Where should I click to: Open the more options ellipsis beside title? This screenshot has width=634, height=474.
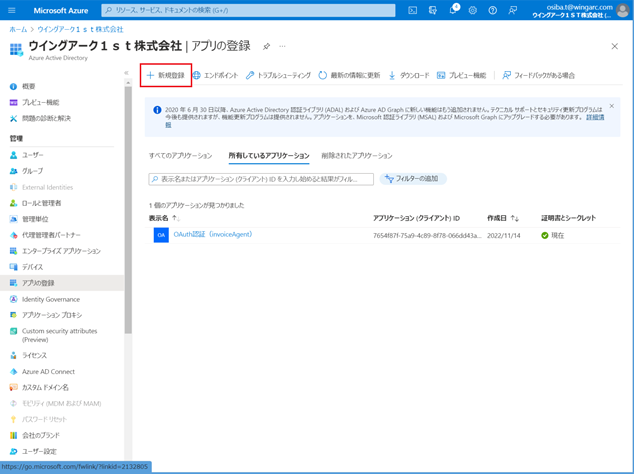[282, 47]
